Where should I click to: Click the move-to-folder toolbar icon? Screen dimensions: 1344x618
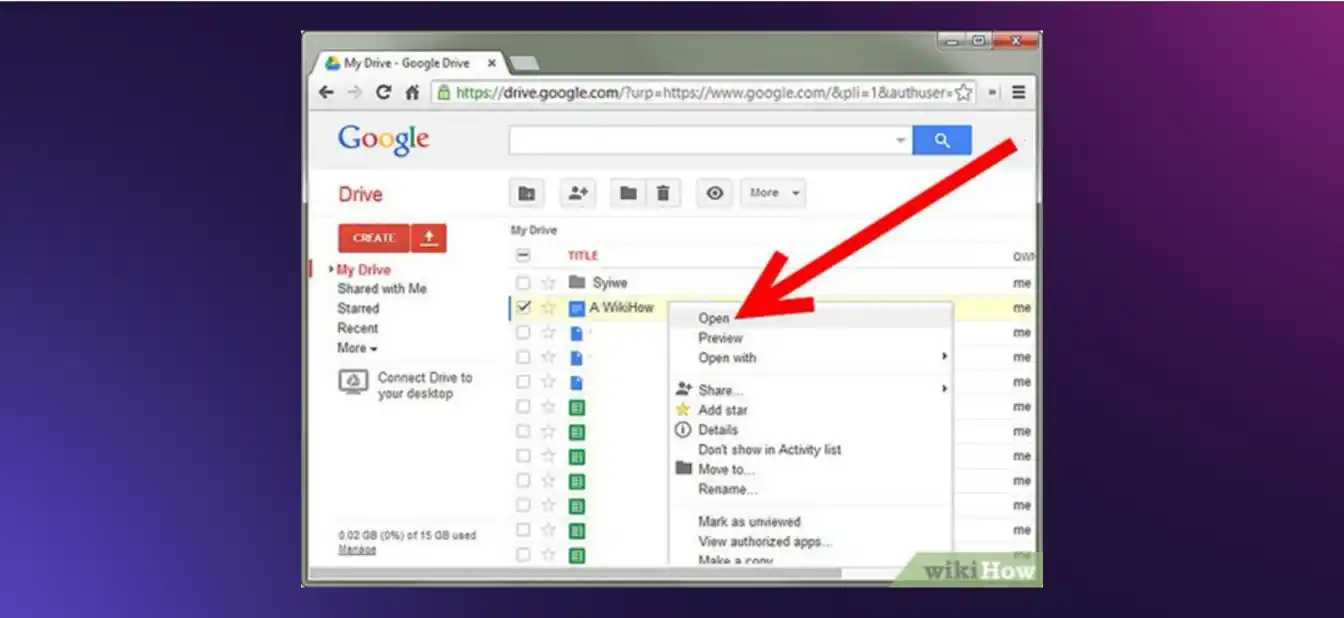pyautogui.click(x=628, y=193)
